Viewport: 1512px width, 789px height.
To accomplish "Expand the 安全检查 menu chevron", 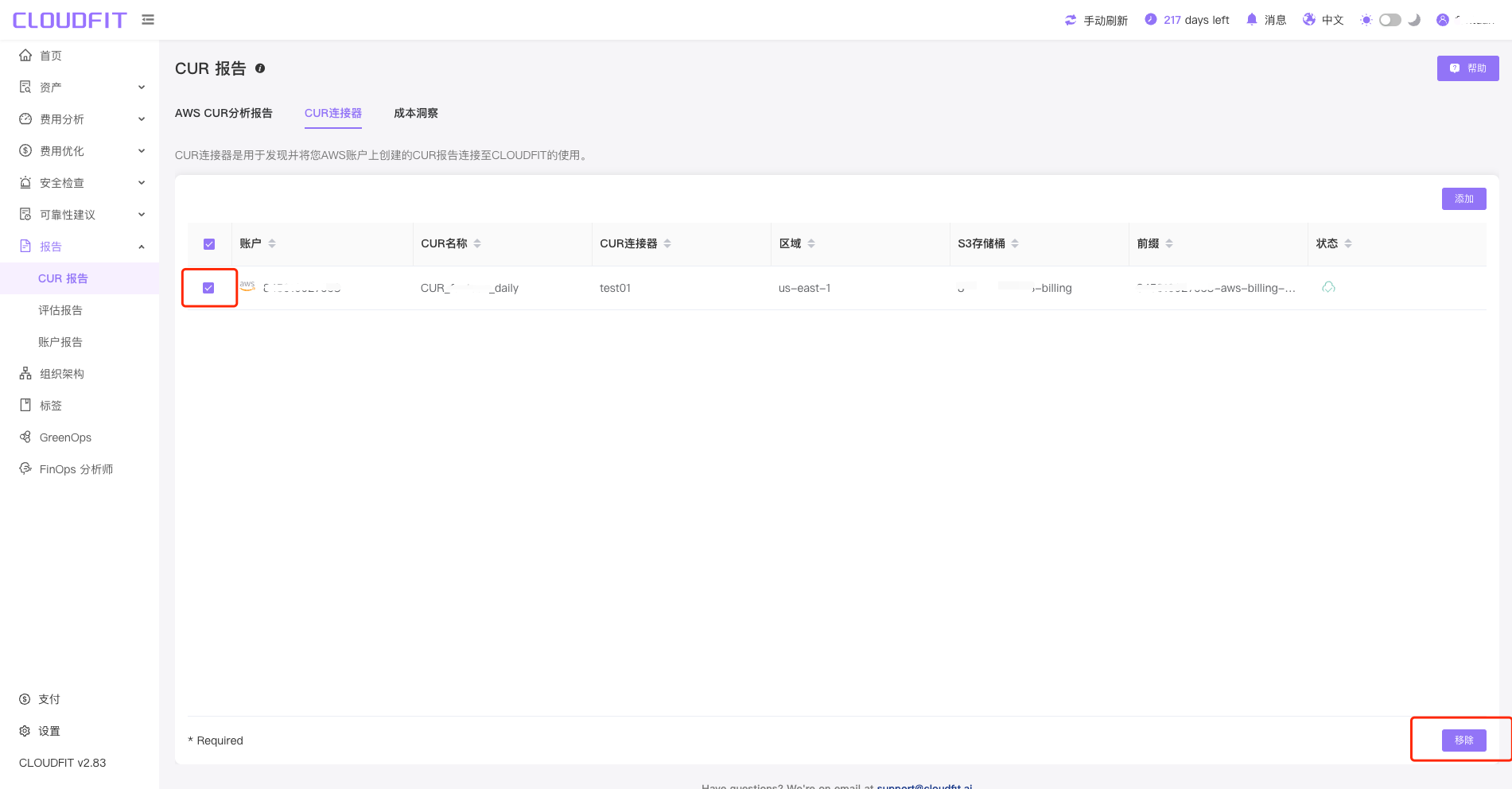I will 142,183.
